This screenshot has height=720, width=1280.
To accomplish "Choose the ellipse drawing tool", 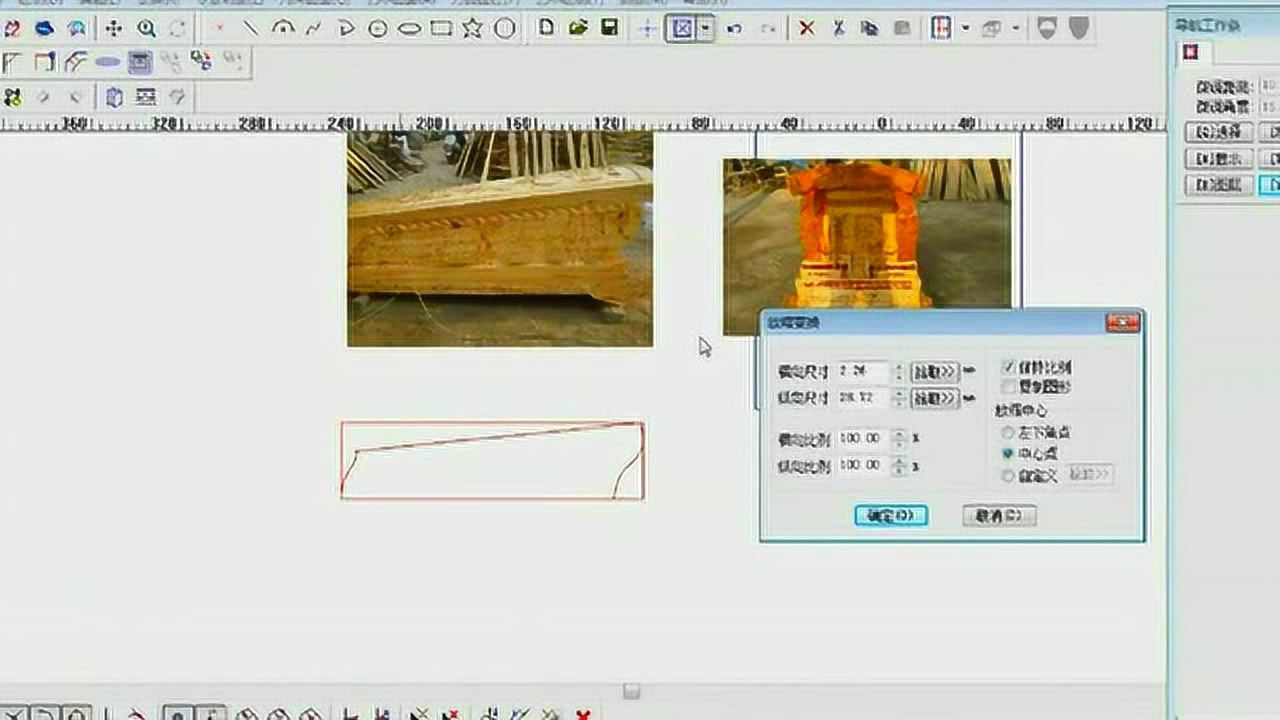I will tap(409, 29).
